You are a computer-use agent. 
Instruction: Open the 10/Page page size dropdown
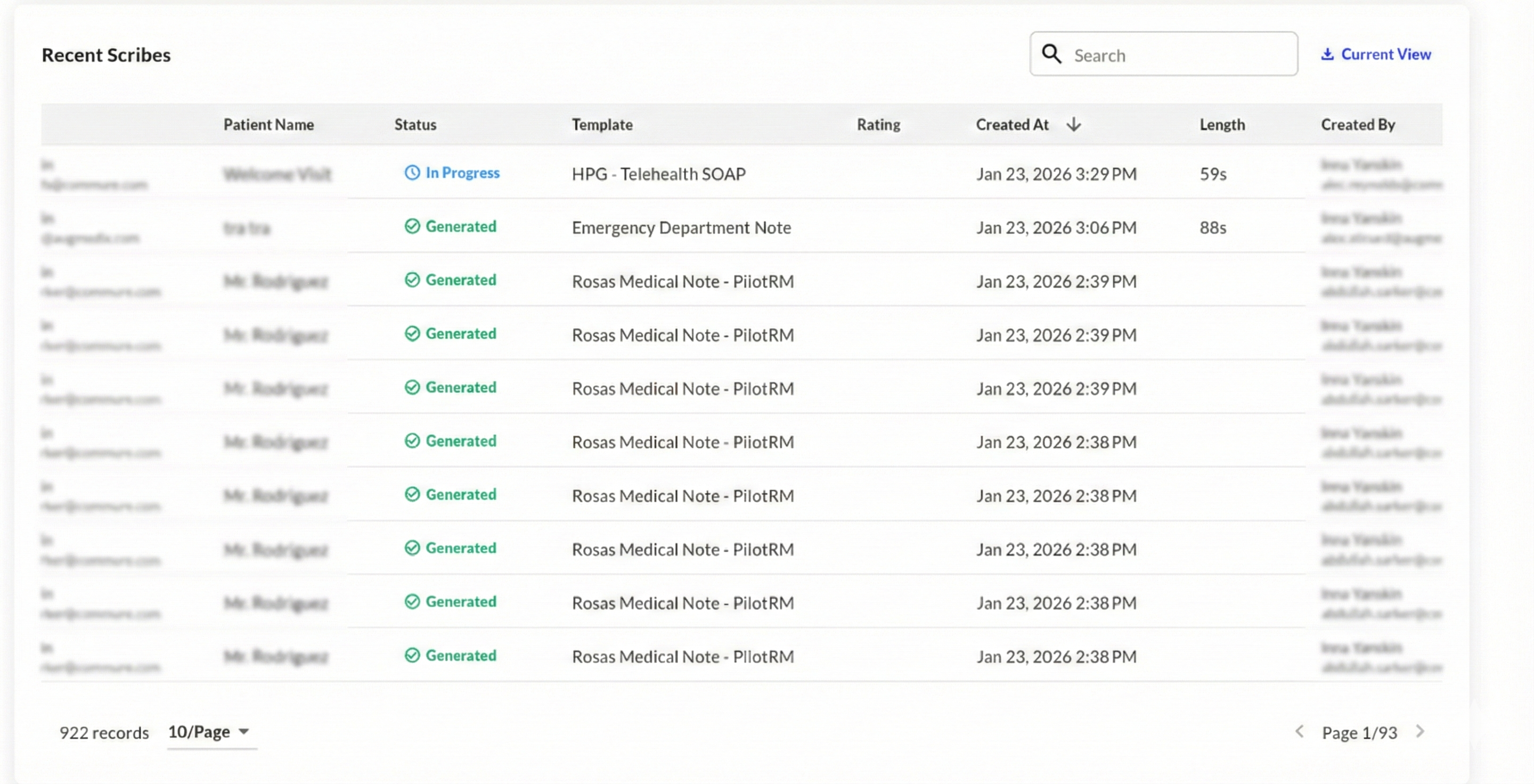pos(198,733)
